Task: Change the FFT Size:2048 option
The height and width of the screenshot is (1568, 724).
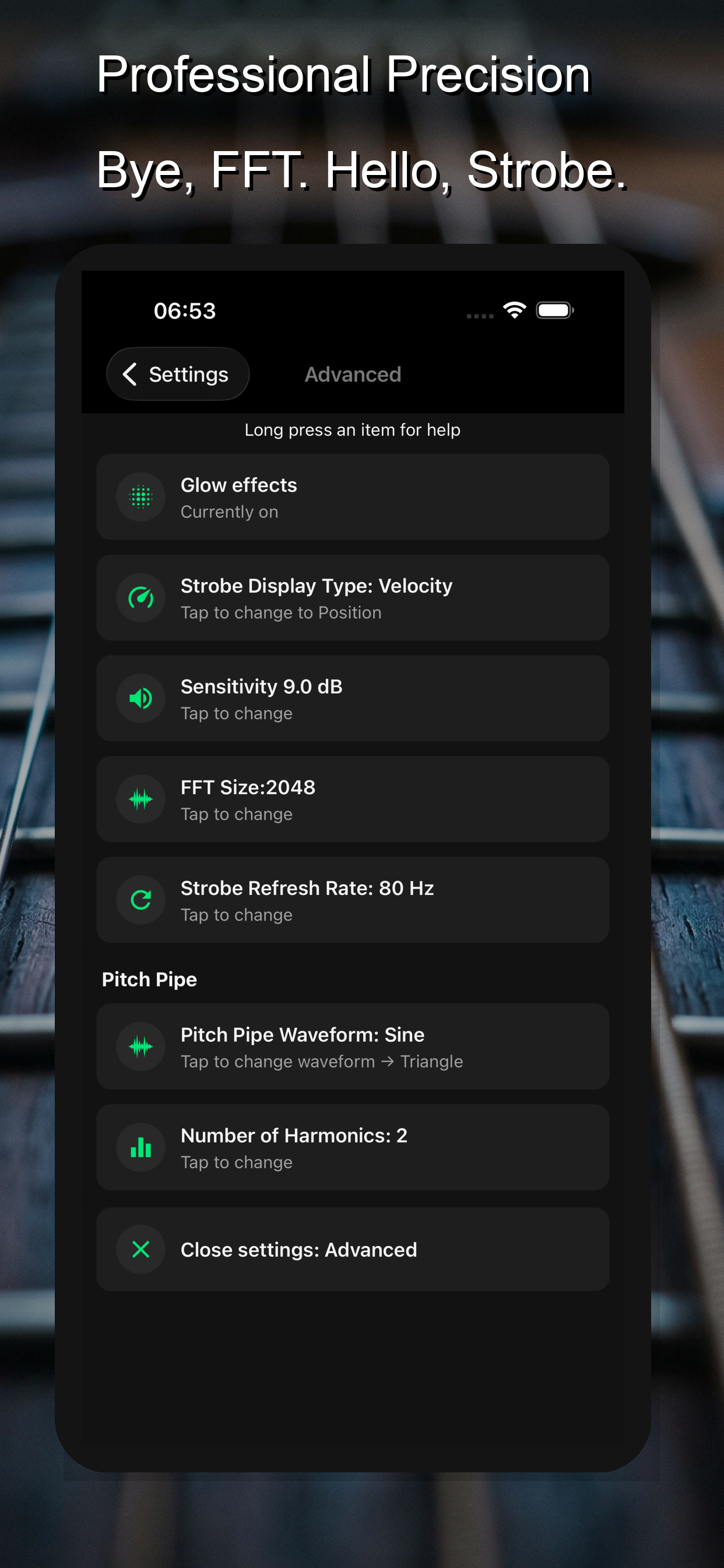Action: pos(353,799)
